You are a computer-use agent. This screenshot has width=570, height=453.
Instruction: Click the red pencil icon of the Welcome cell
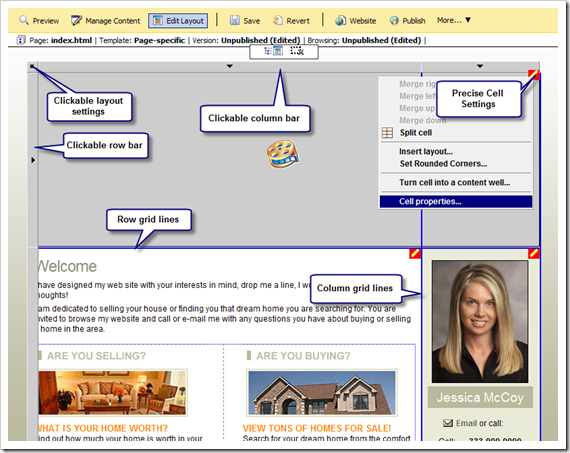tap(415, 254)
